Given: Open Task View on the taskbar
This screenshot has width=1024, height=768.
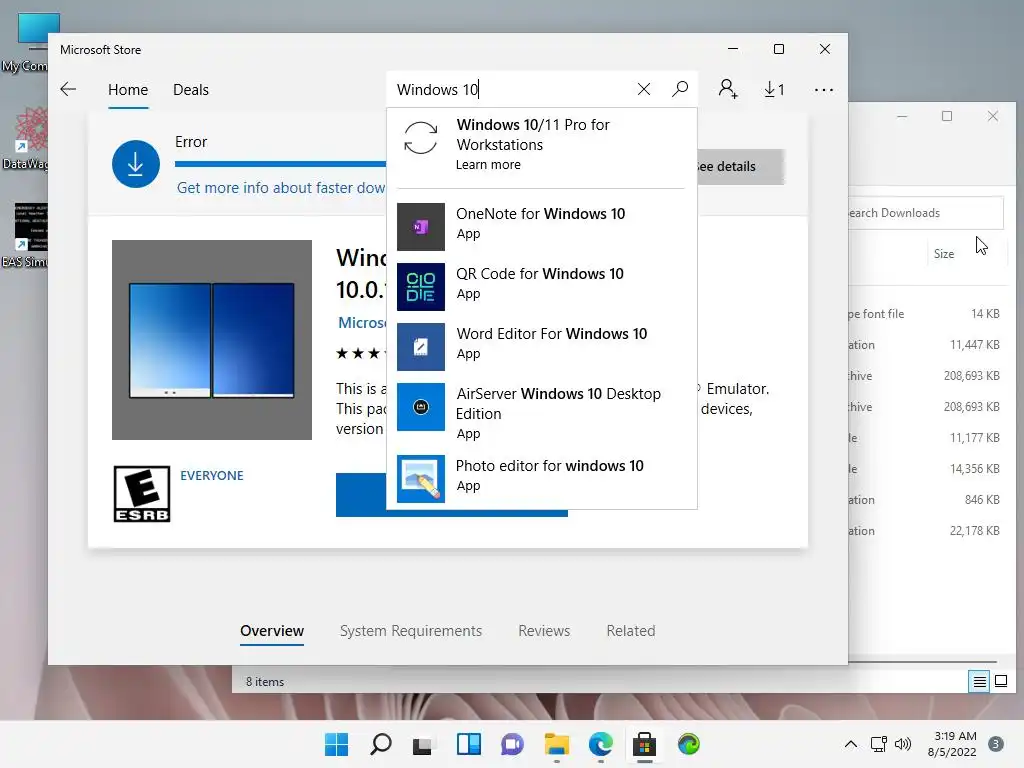Looking at the screenshot, I should click(x=423, y=744).
